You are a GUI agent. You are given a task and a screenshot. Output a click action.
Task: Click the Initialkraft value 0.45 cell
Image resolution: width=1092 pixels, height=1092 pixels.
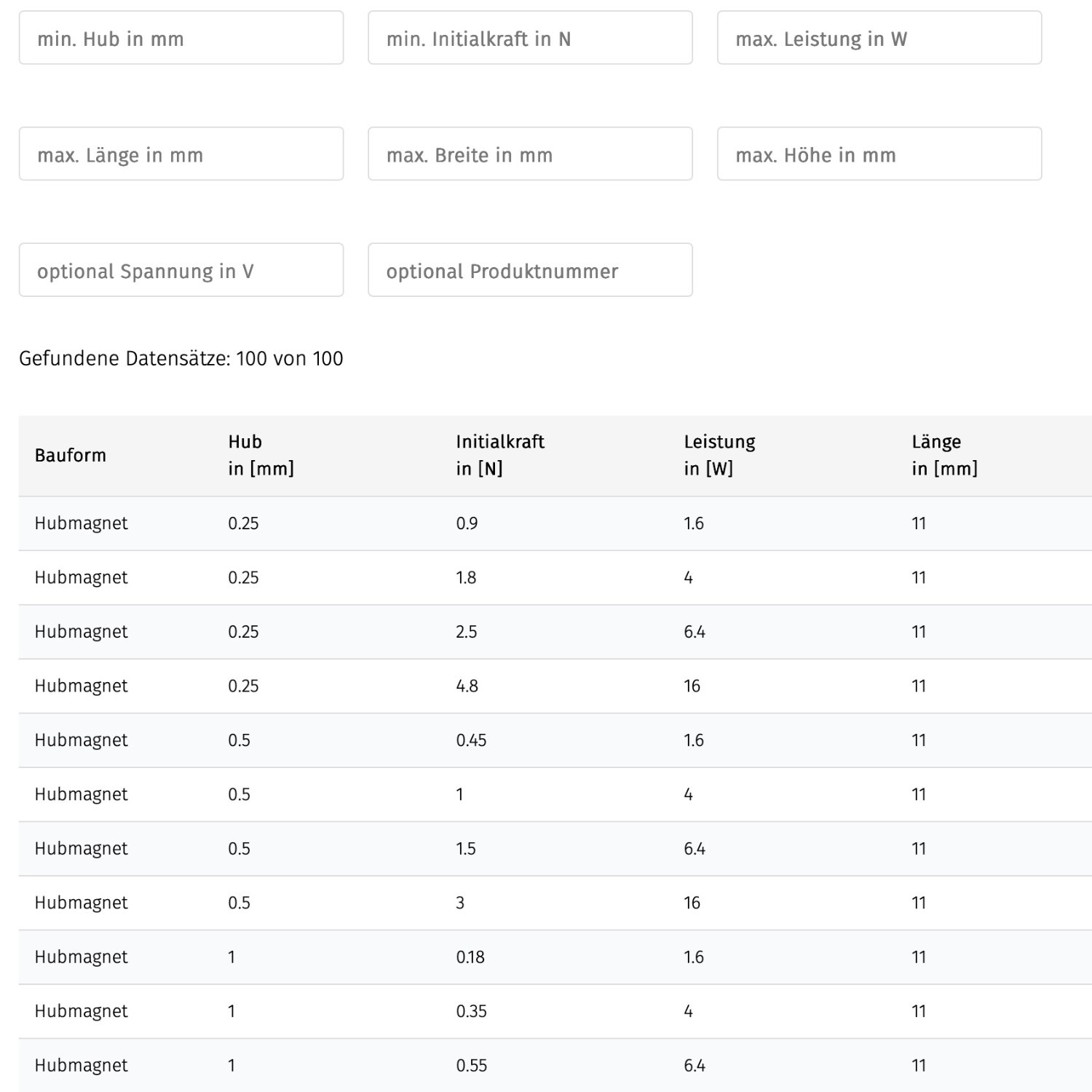pyautogui.click(x=471, y=740)
